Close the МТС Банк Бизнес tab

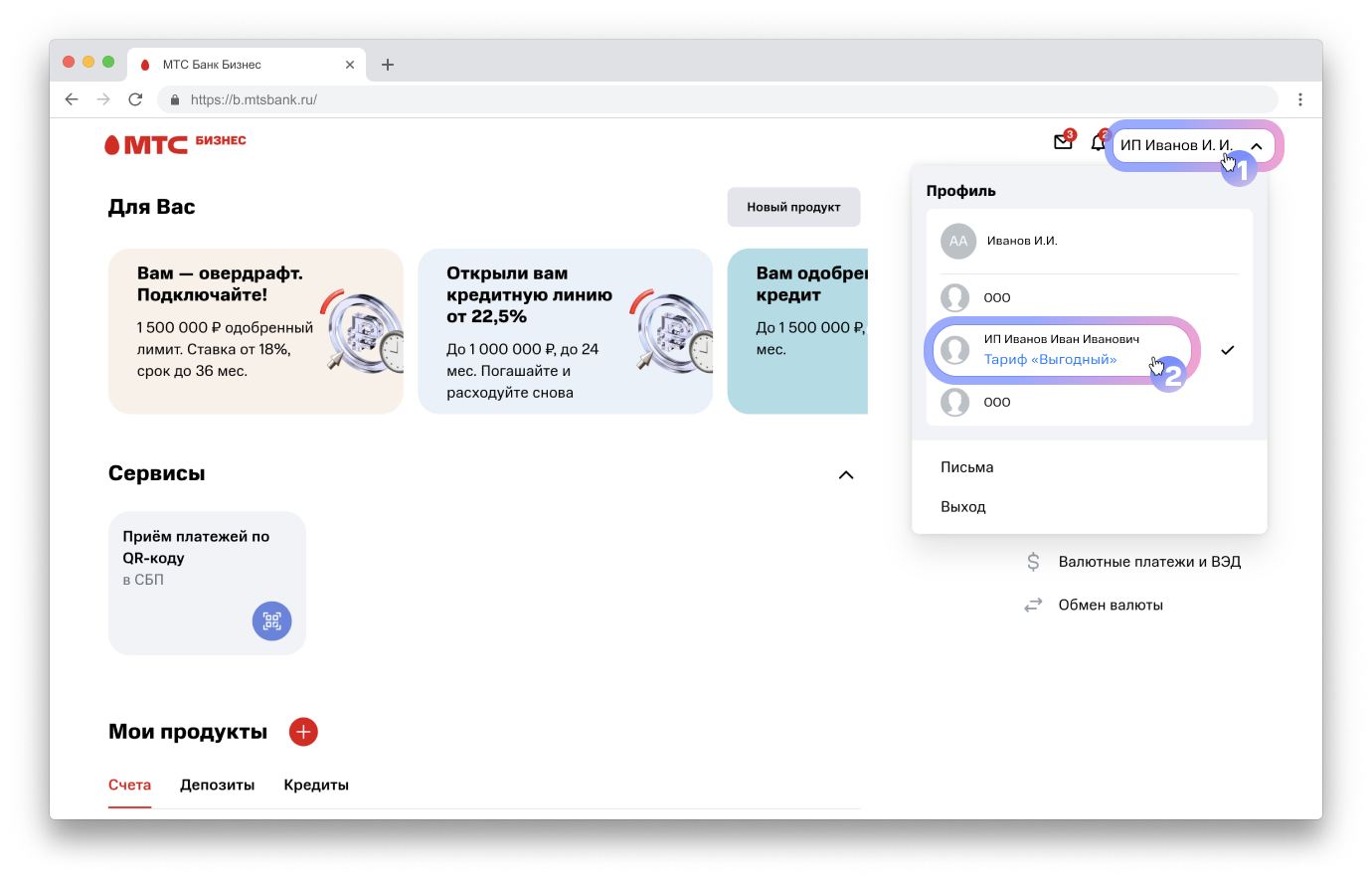click(350, 65)
